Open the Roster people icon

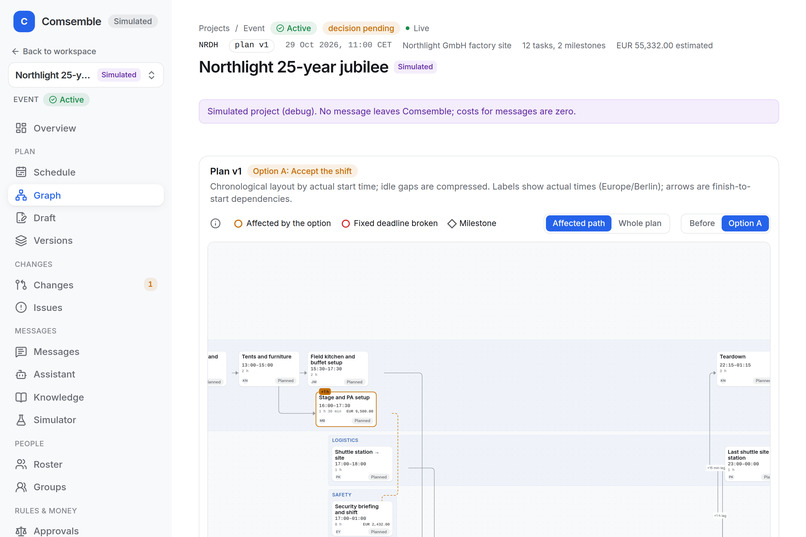[x=21, y=464]
